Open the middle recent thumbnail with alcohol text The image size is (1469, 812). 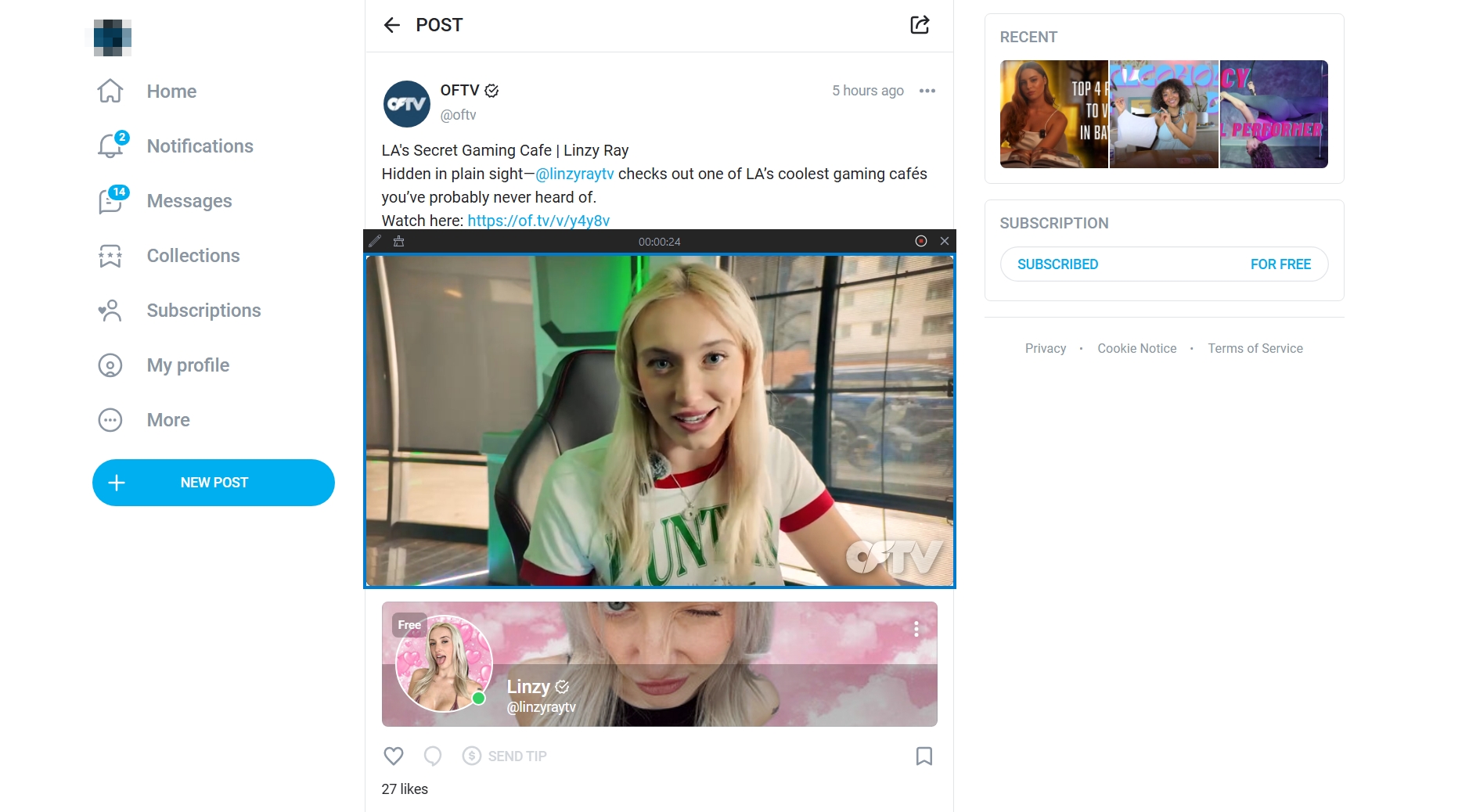coord(1164,114)
